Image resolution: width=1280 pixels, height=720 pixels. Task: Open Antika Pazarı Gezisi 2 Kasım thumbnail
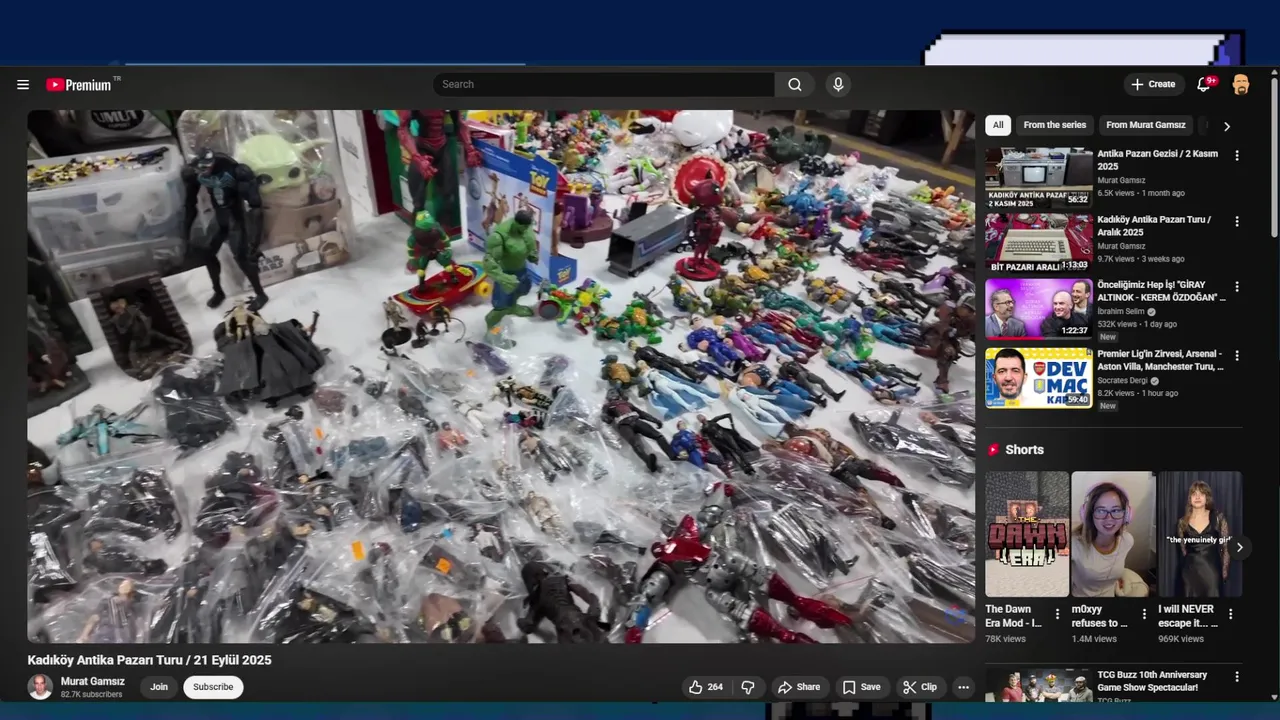point(1039,178)
